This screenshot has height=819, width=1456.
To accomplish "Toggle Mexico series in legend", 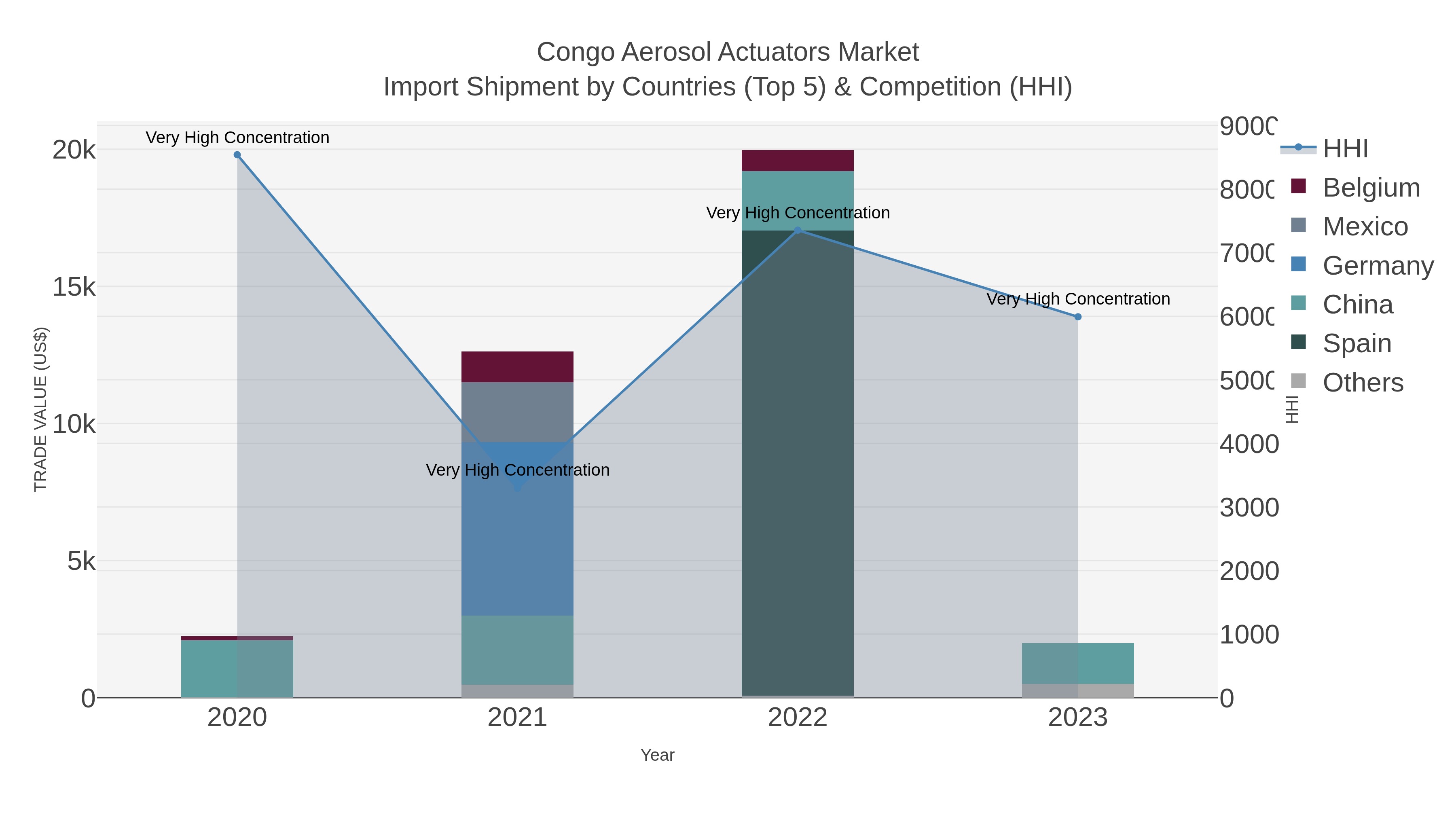I will tap(1350, 226).
